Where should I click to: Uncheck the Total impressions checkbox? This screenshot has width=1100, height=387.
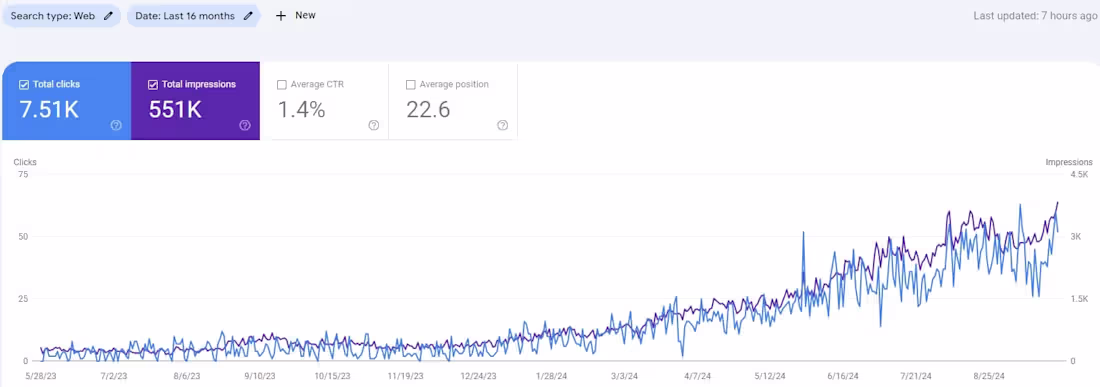pyautogui.click(x=153, y=85)
